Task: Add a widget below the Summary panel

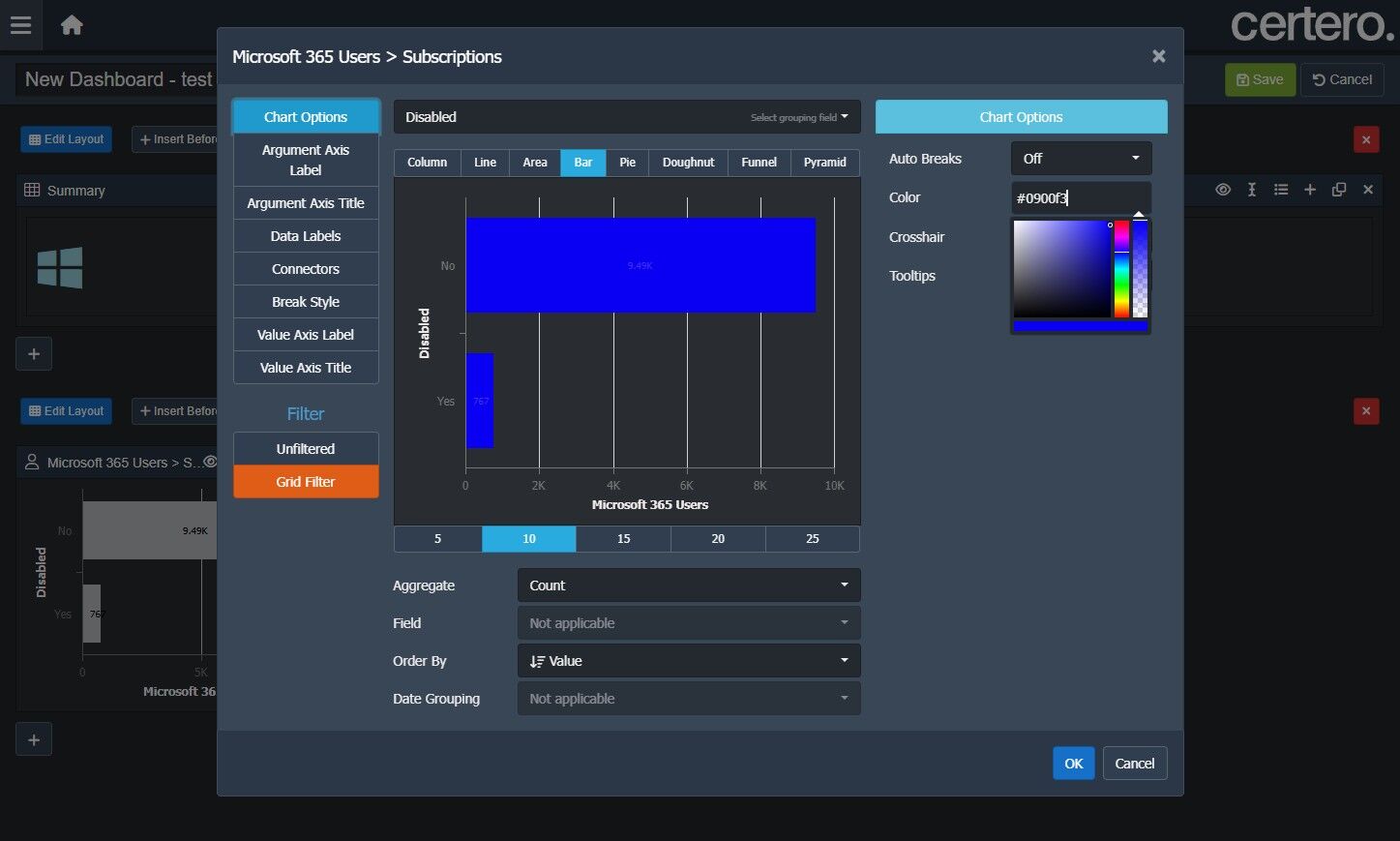Action: point(34,353)
